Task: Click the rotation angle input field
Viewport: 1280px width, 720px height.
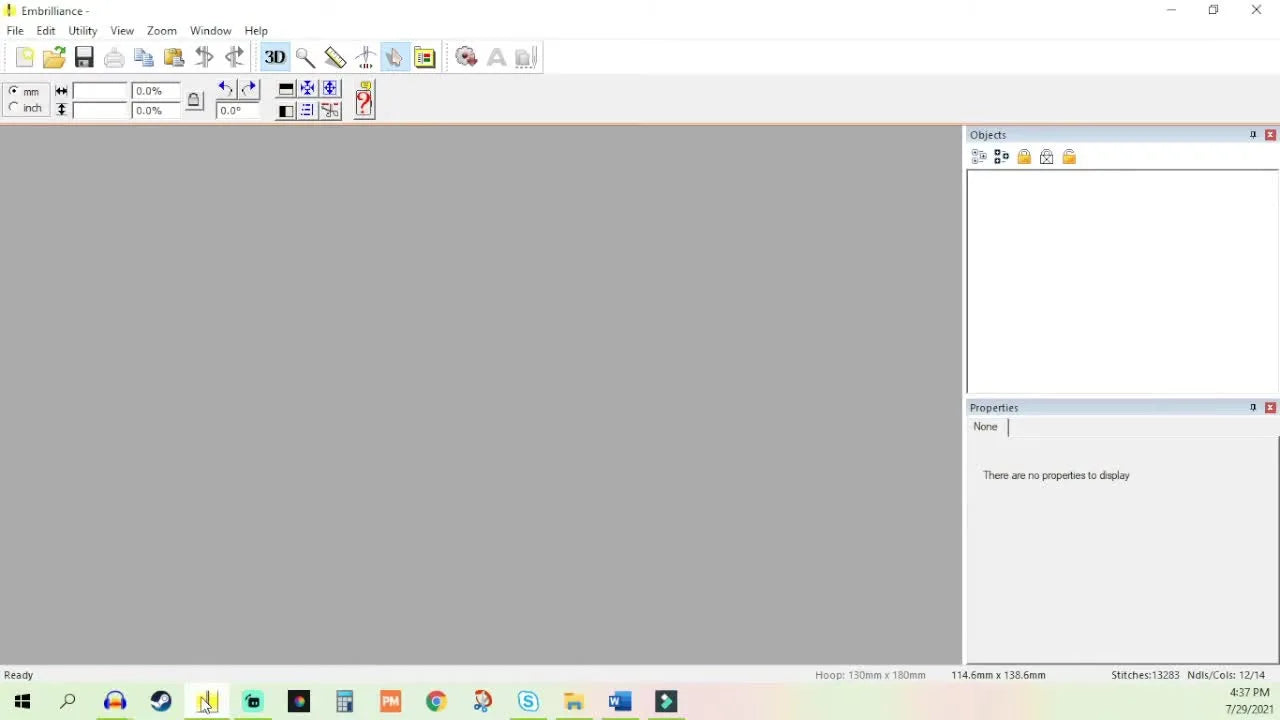Action: coord(236,110)
